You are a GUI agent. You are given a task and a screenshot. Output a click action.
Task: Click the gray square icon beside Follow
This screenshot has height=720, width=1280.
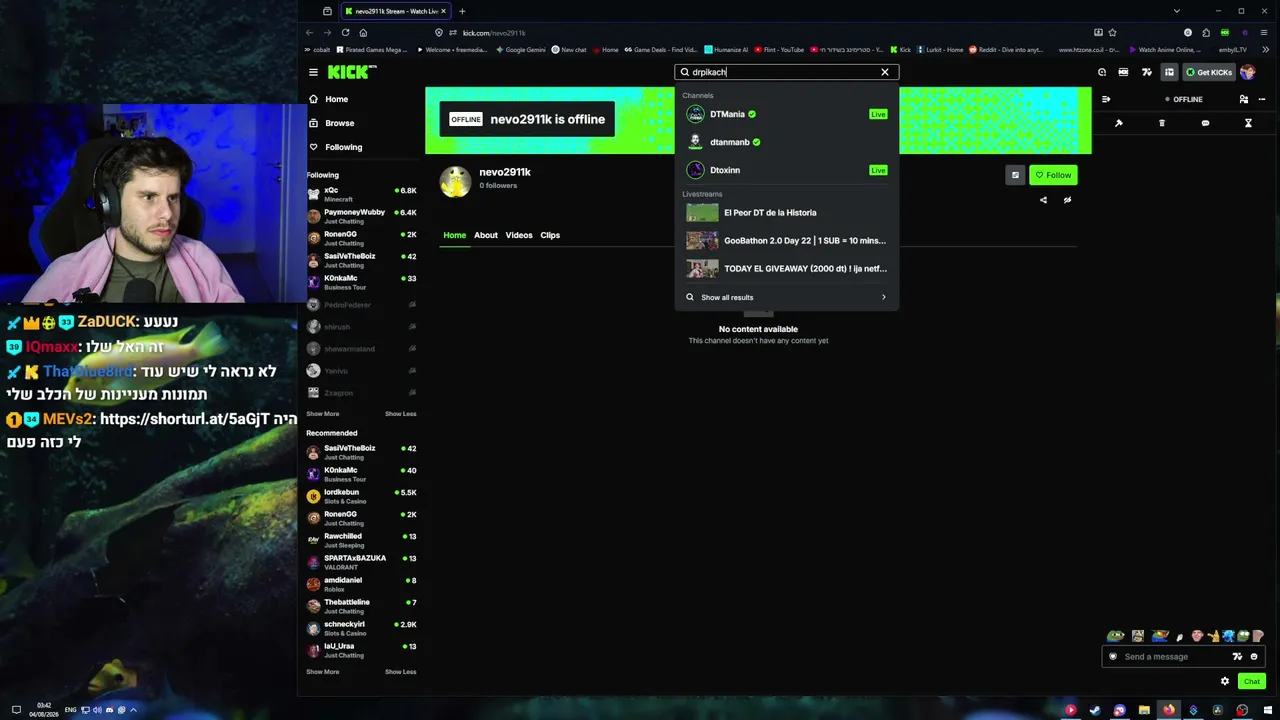point(1015,175)
